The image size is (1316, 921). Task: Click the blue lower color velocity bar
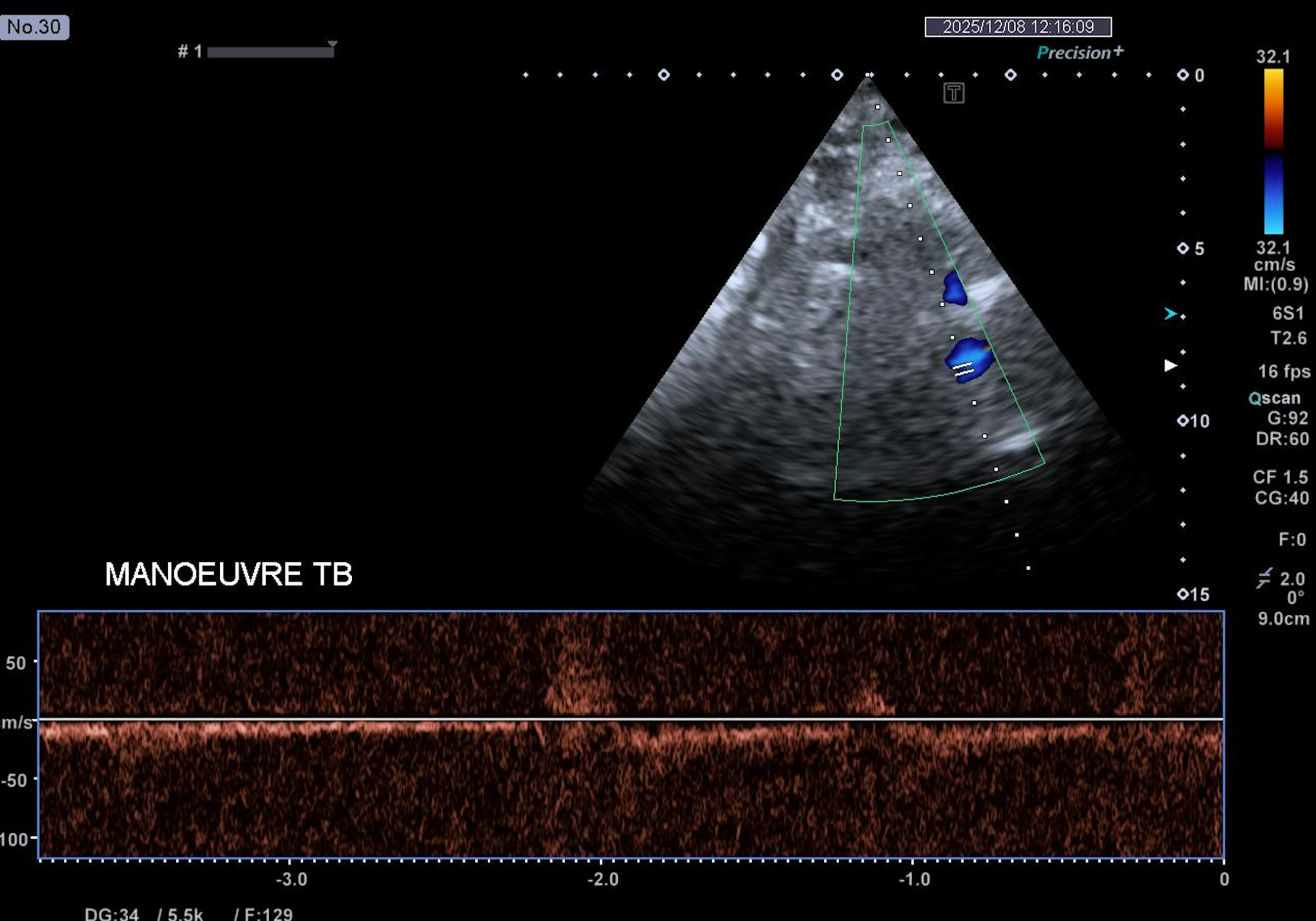coord(1273,195)
